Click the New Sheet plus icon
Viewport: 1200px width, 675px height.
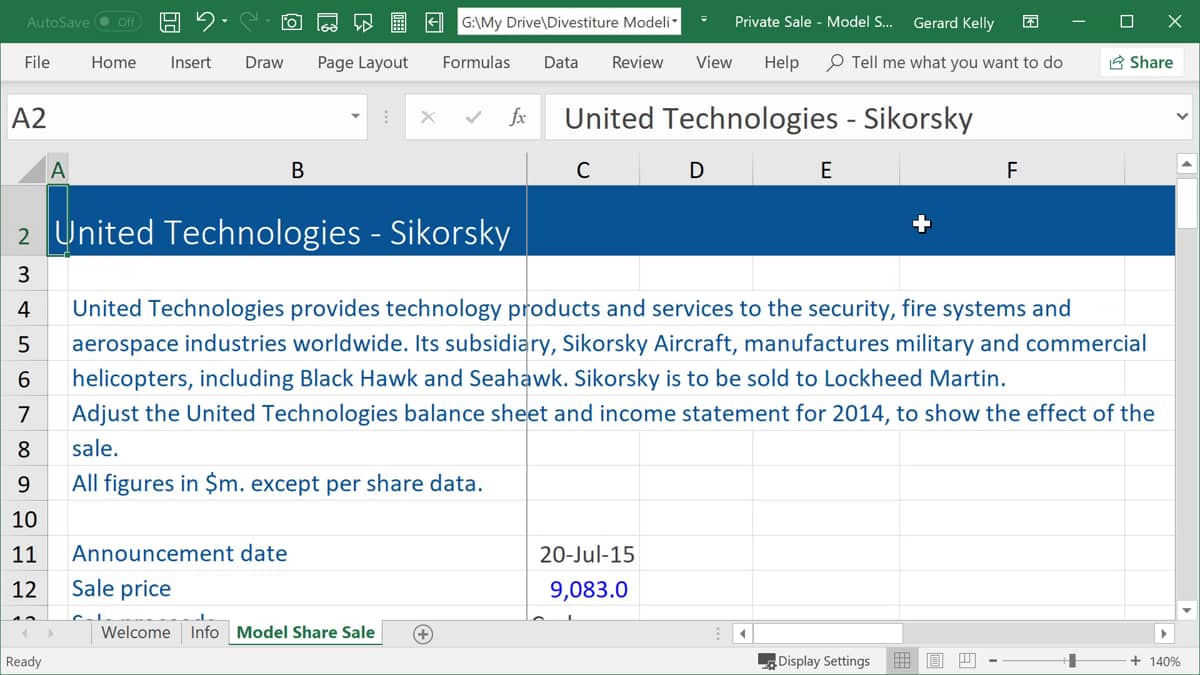[423, 633]
